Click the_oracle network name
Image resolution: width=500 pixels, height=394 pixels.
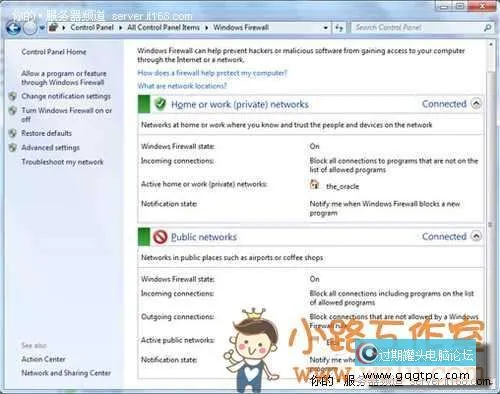coord(342,186)
